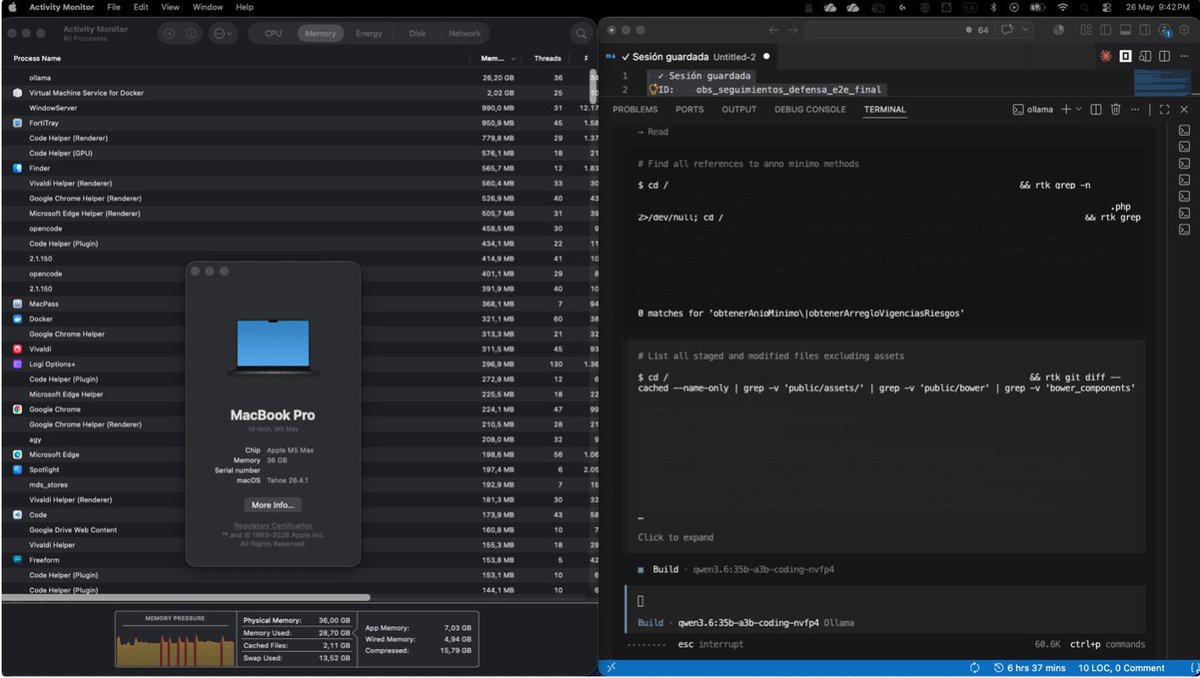Maximize the terminal panel size icon
The image size is (1200, 678).
pos(1163,109)
